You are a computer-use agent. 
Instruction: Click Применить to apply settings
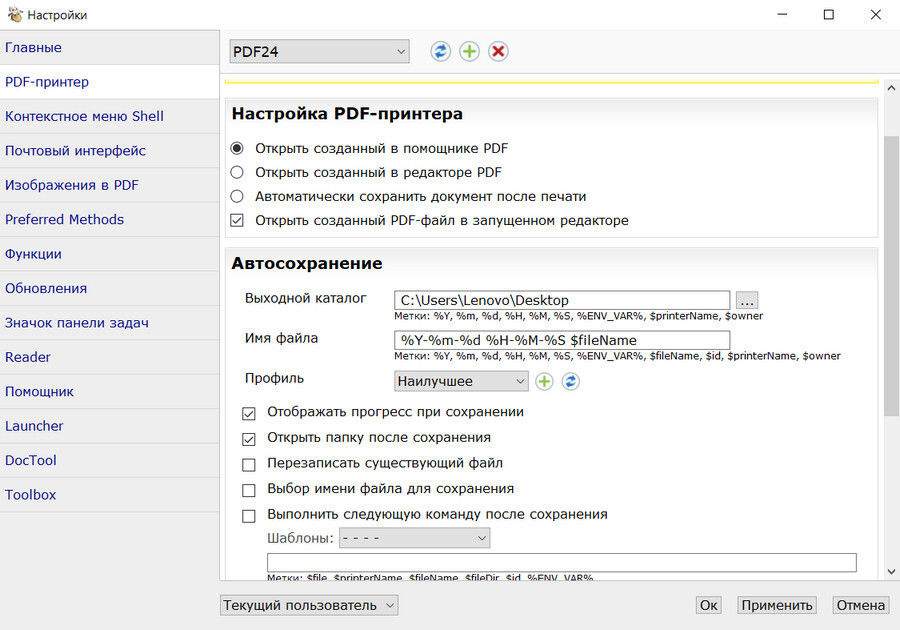coord(777,605)
